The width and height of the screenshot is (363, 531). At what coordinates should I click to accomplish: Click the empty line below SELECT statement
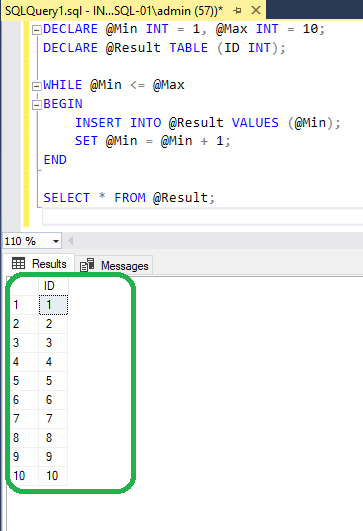(x=202, y=217)
